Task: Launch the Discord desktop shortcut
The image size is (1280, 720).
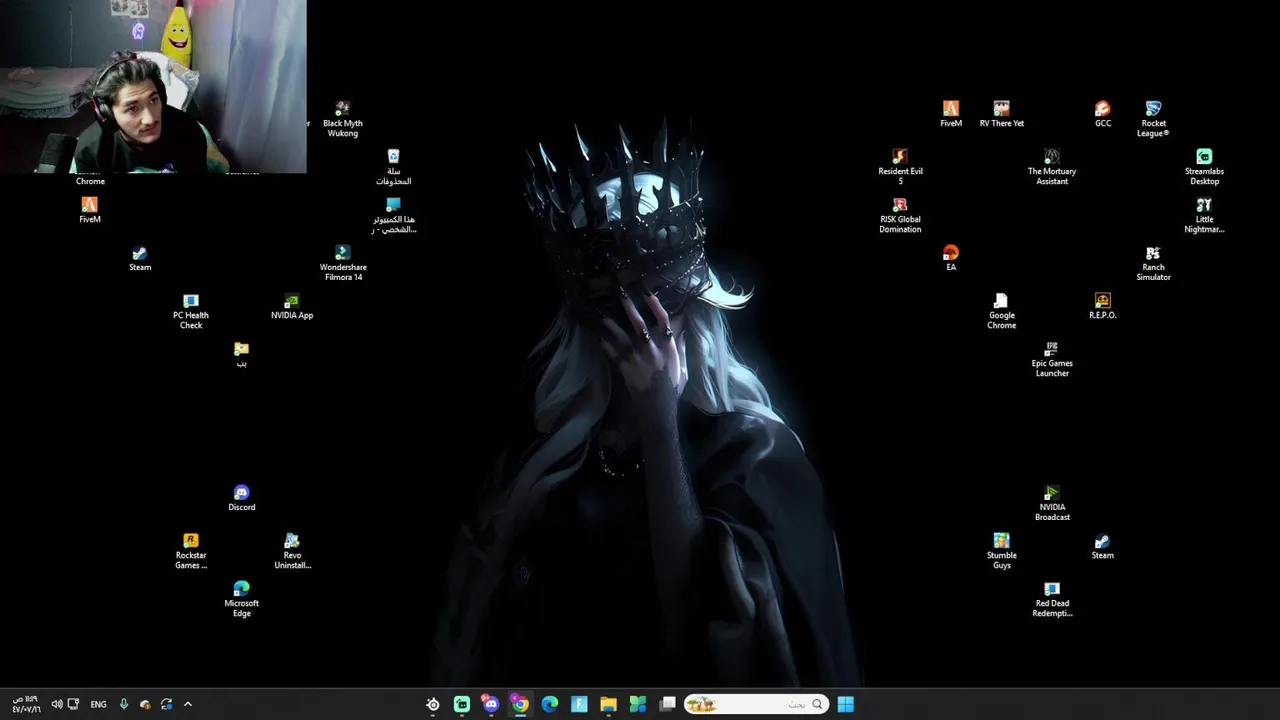Action: tap(241, 498)
